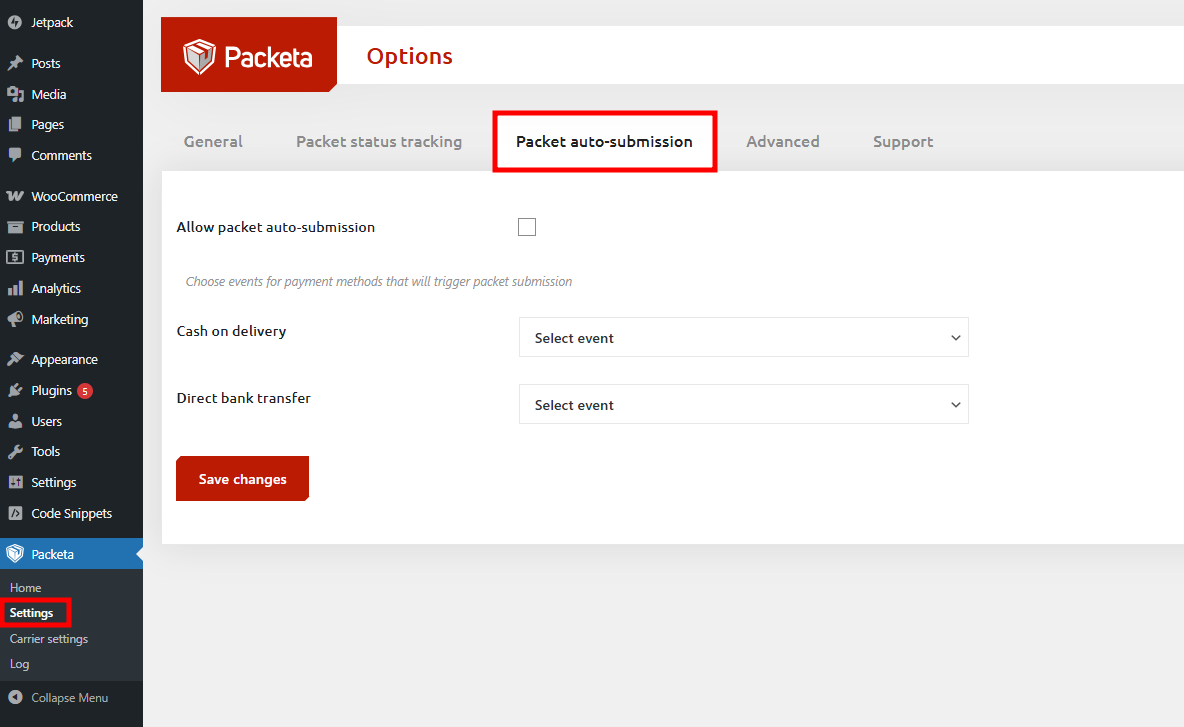Click the Products box icon
1184x727 pixels.
(15, 226)
